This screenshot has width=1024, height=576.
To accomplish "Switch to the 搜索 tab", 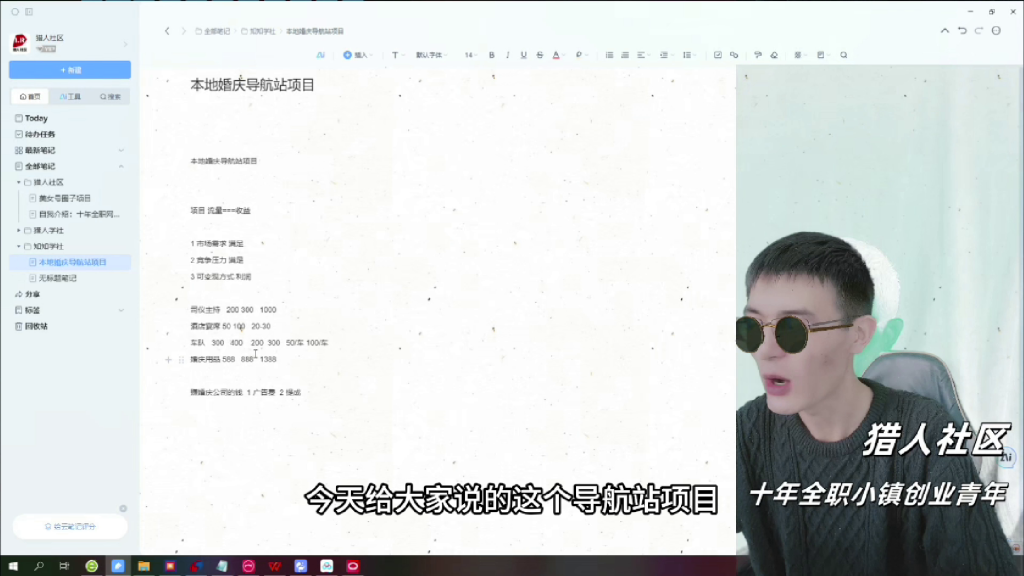I will click(x=110, y=97).
